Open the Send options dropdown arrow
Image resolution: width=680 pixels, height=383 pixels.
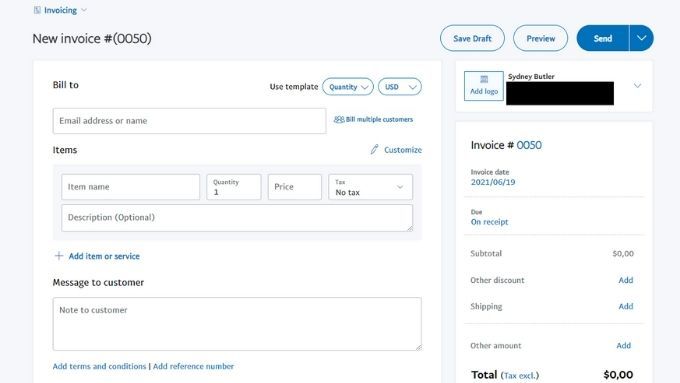point(641,38)
